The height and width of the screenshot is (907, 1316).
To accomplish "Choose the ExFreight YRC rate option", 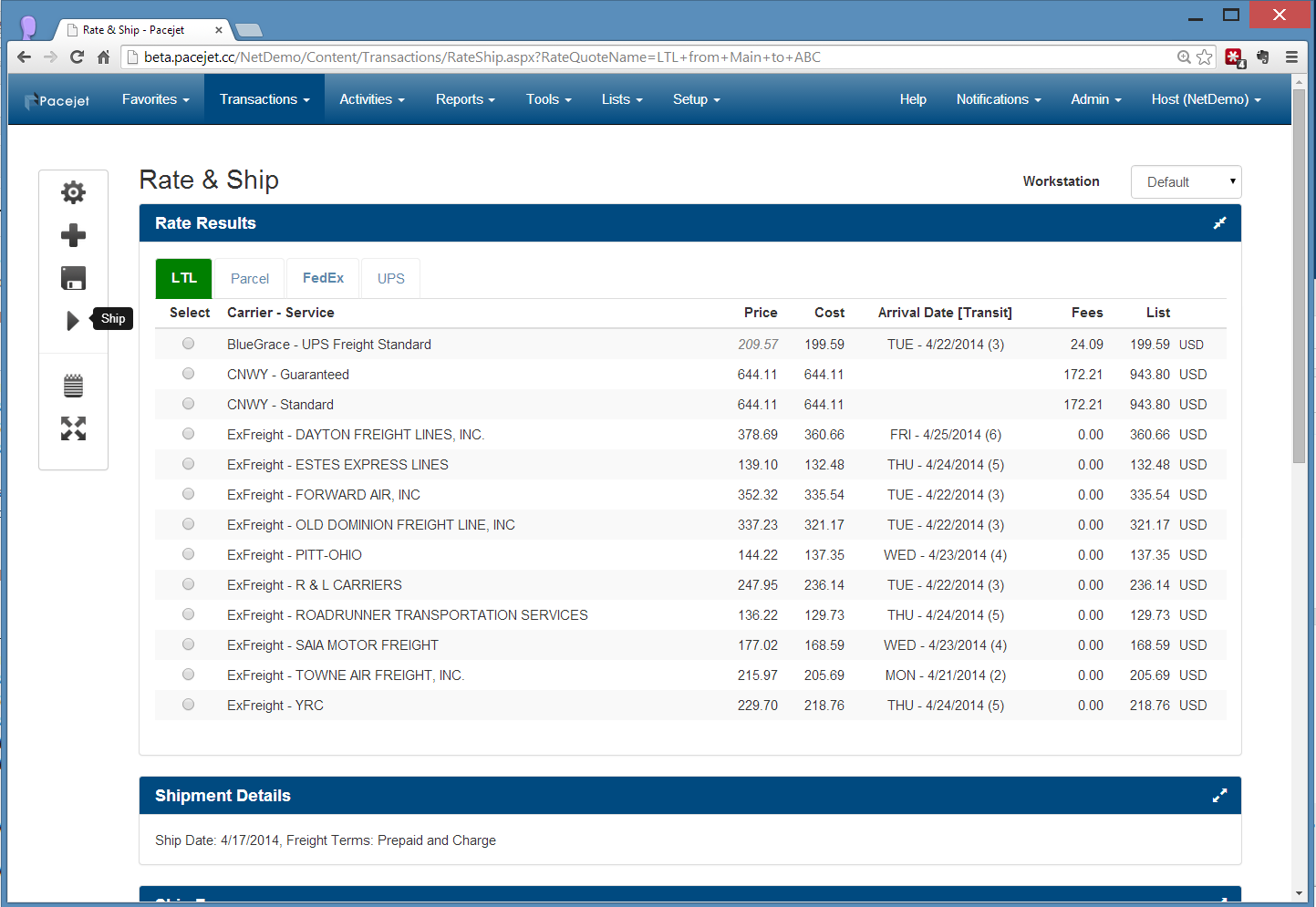I will coord(188,705).
